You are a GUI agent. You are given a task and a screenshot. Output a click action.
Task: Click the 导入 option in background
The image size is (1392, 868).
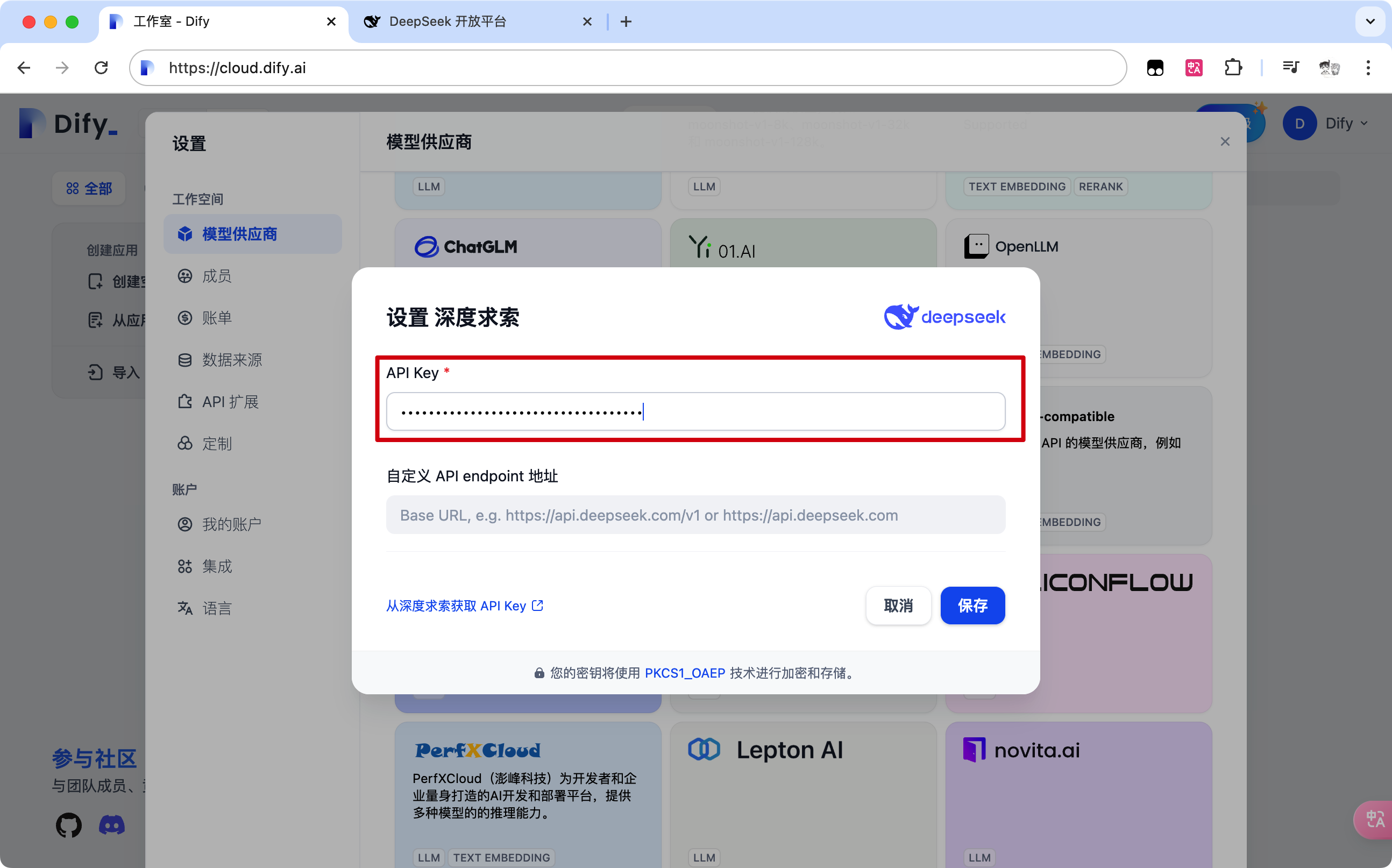tap(113, 373)
